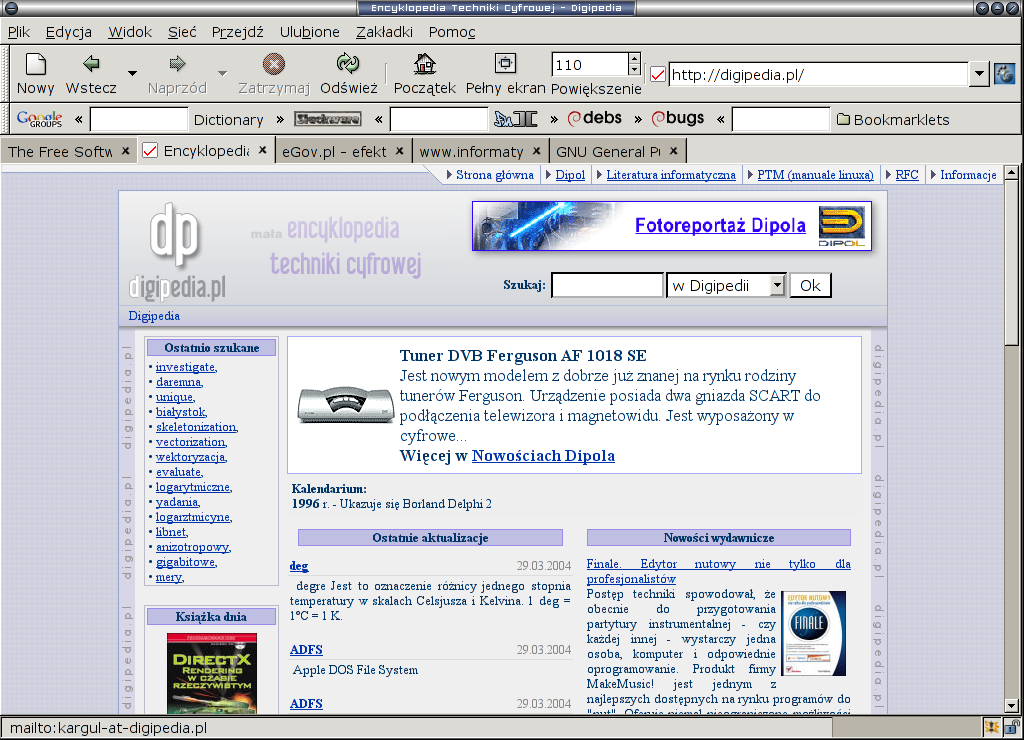Open Google Groups search icon
The image size is (1024, 740).
40,119
